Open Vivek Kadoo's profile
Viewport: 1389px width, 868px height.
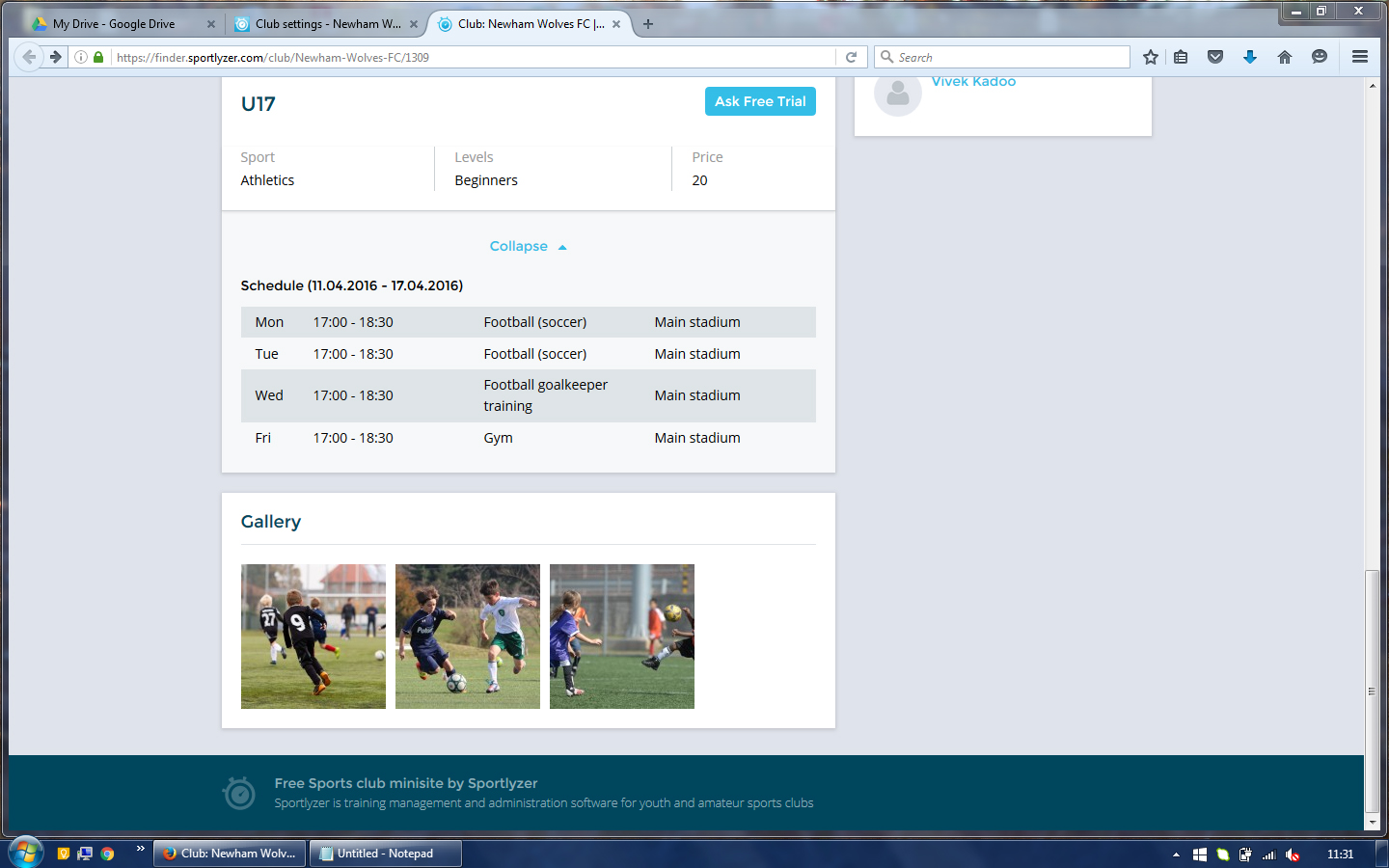click(973, 81)
